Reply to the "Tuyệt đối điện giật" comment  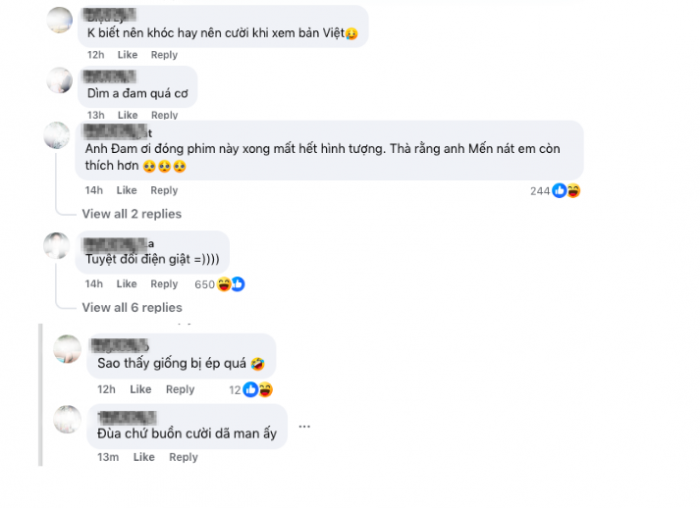point(164,284)
